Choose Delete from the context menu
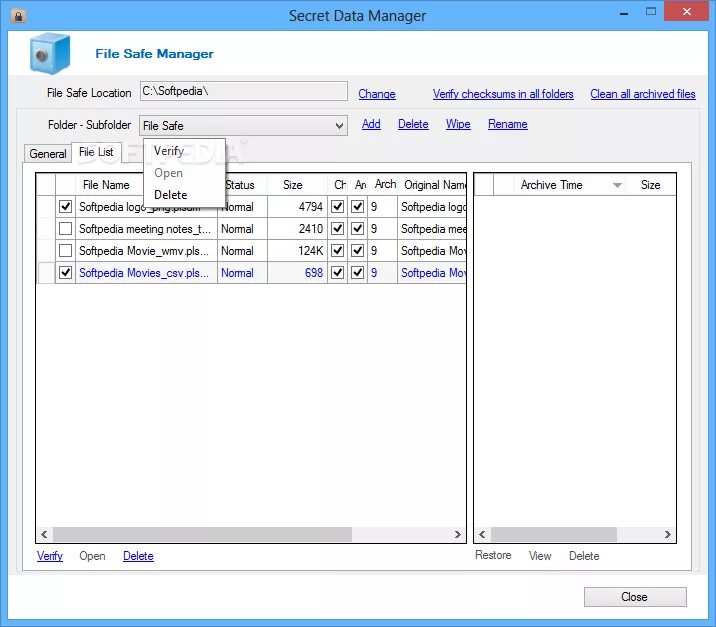The width and height of the screenshot is (716, 627). 170,195
